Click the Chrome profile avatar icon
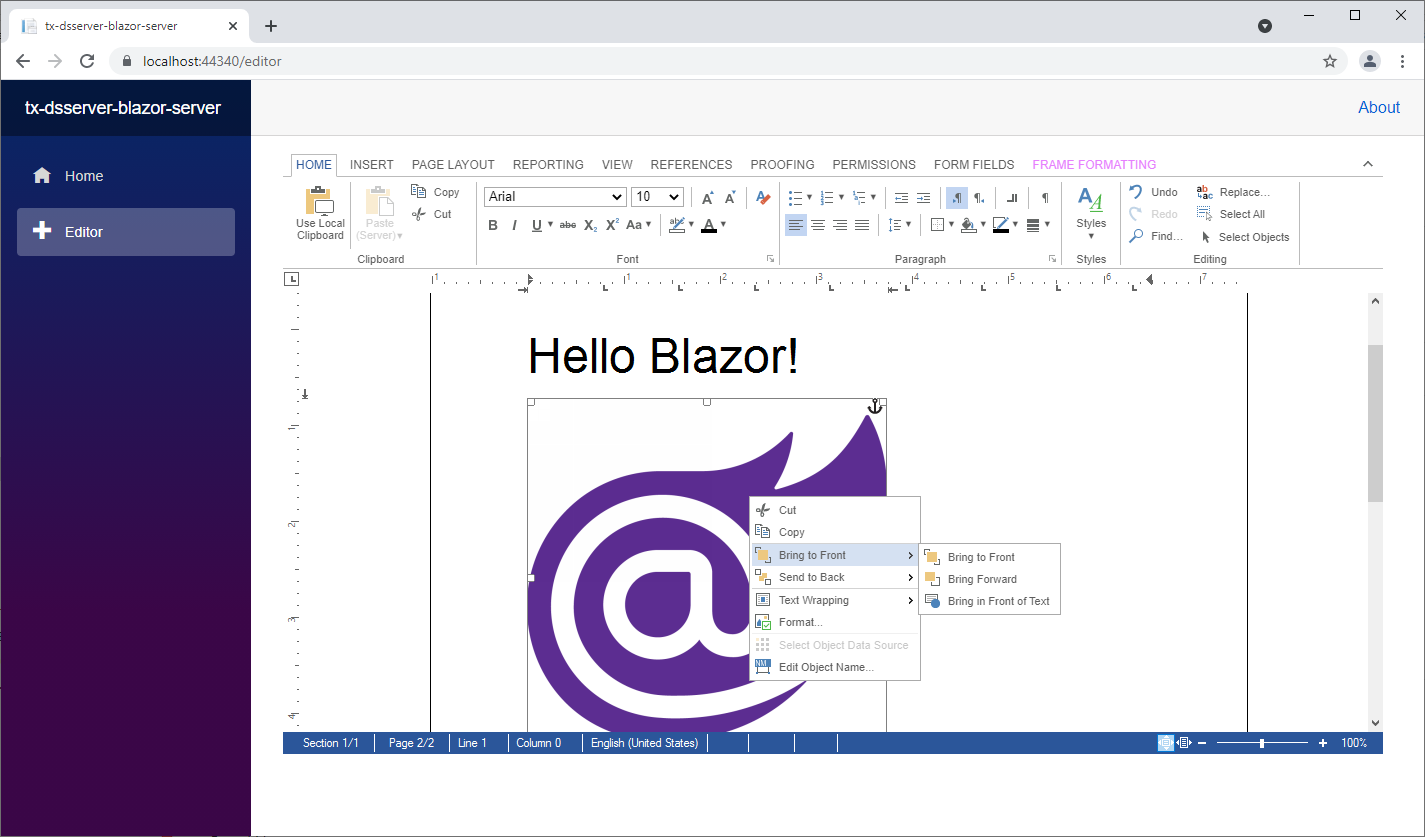 pyautogui.click(x=1370, y=61)
